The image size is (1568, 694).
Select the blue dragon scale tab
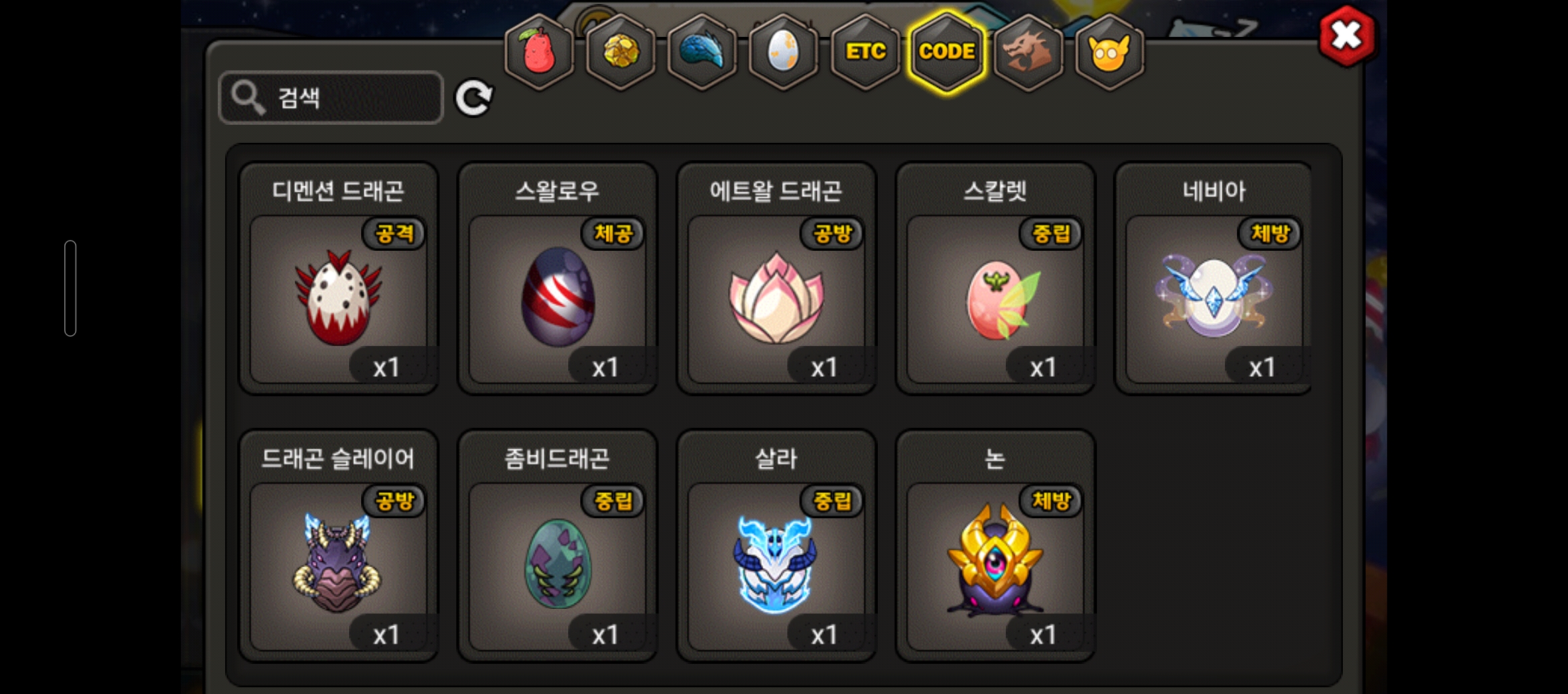point(702,52)
